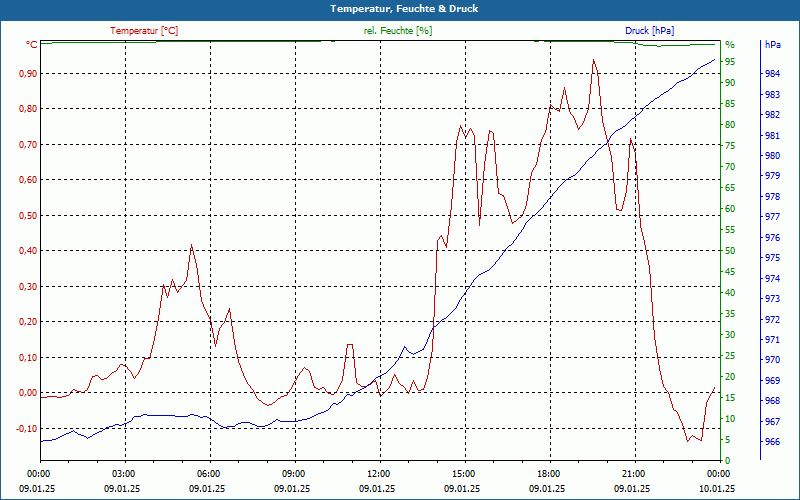Viewport: 800px width, 500px height.
Task: Select the '12:00' time axis label
Action: [x=377, y=473]
